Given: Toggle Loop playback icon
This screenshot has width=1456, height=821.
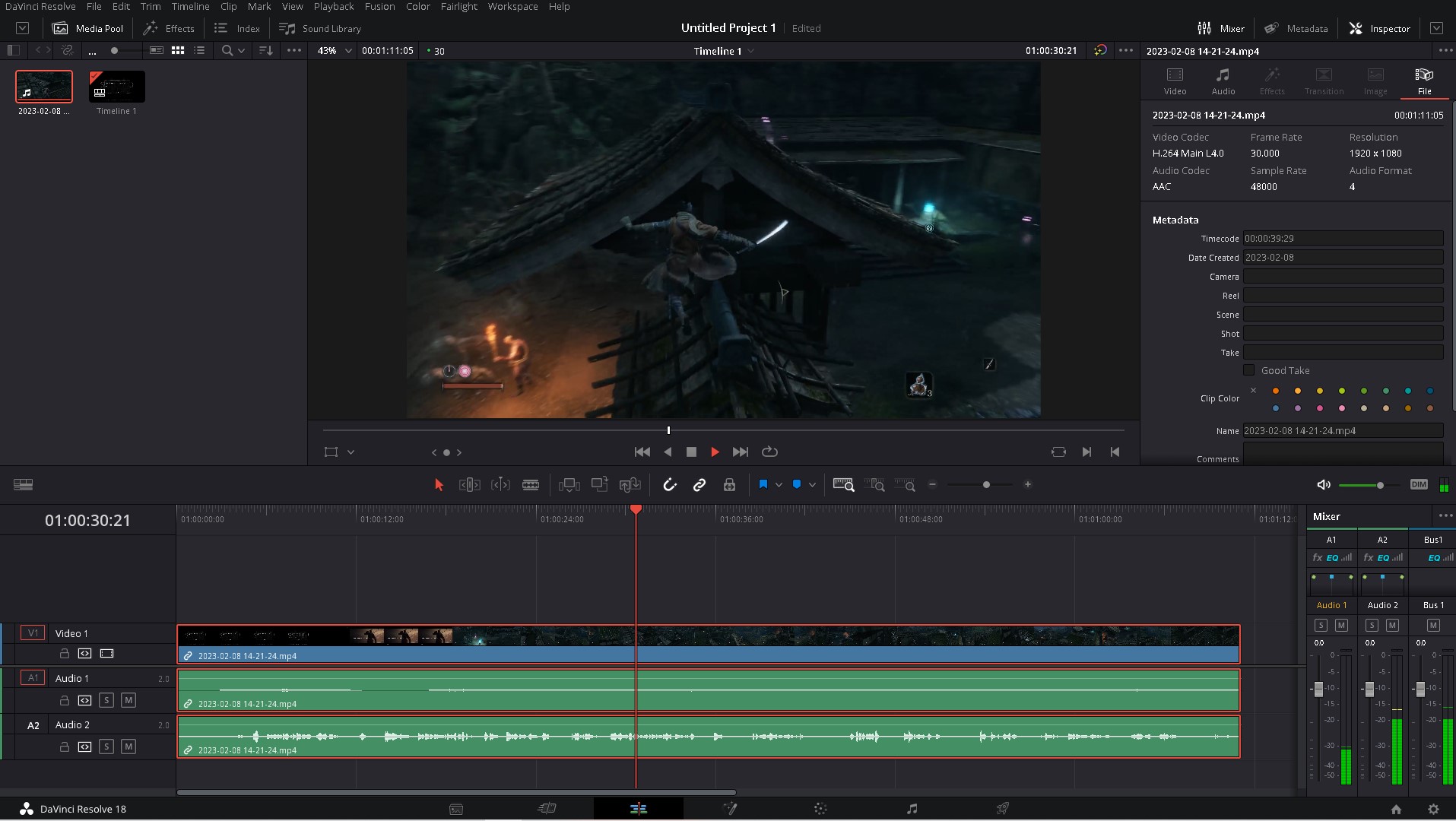Looking at the screenshot, I should [769, 452].
